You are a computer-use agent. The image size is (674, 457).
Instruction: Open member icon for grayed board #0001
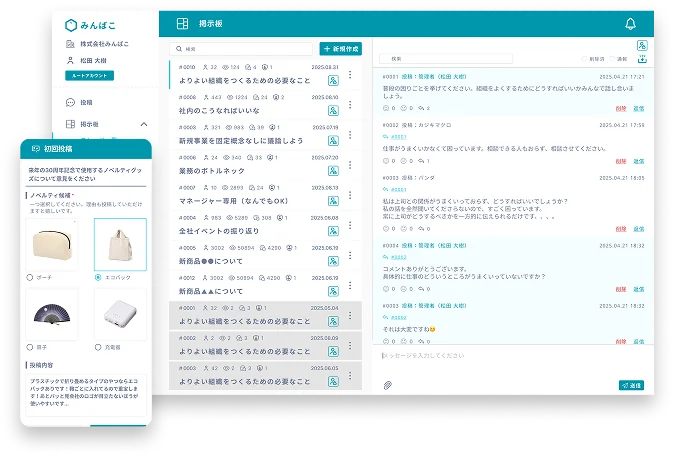333,321
